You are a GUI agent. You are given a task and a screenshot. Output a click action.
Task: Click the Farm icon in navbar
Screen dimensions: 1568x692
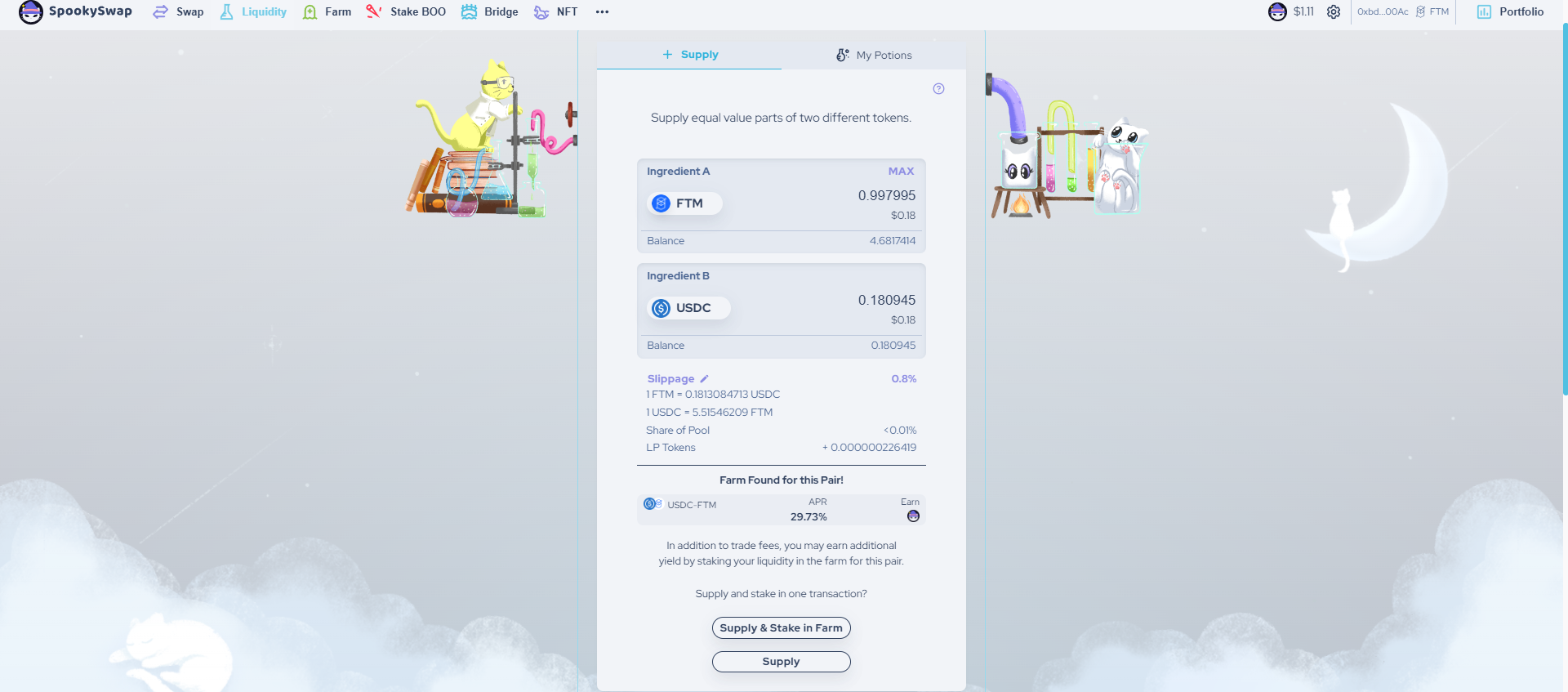coord(310,12)
